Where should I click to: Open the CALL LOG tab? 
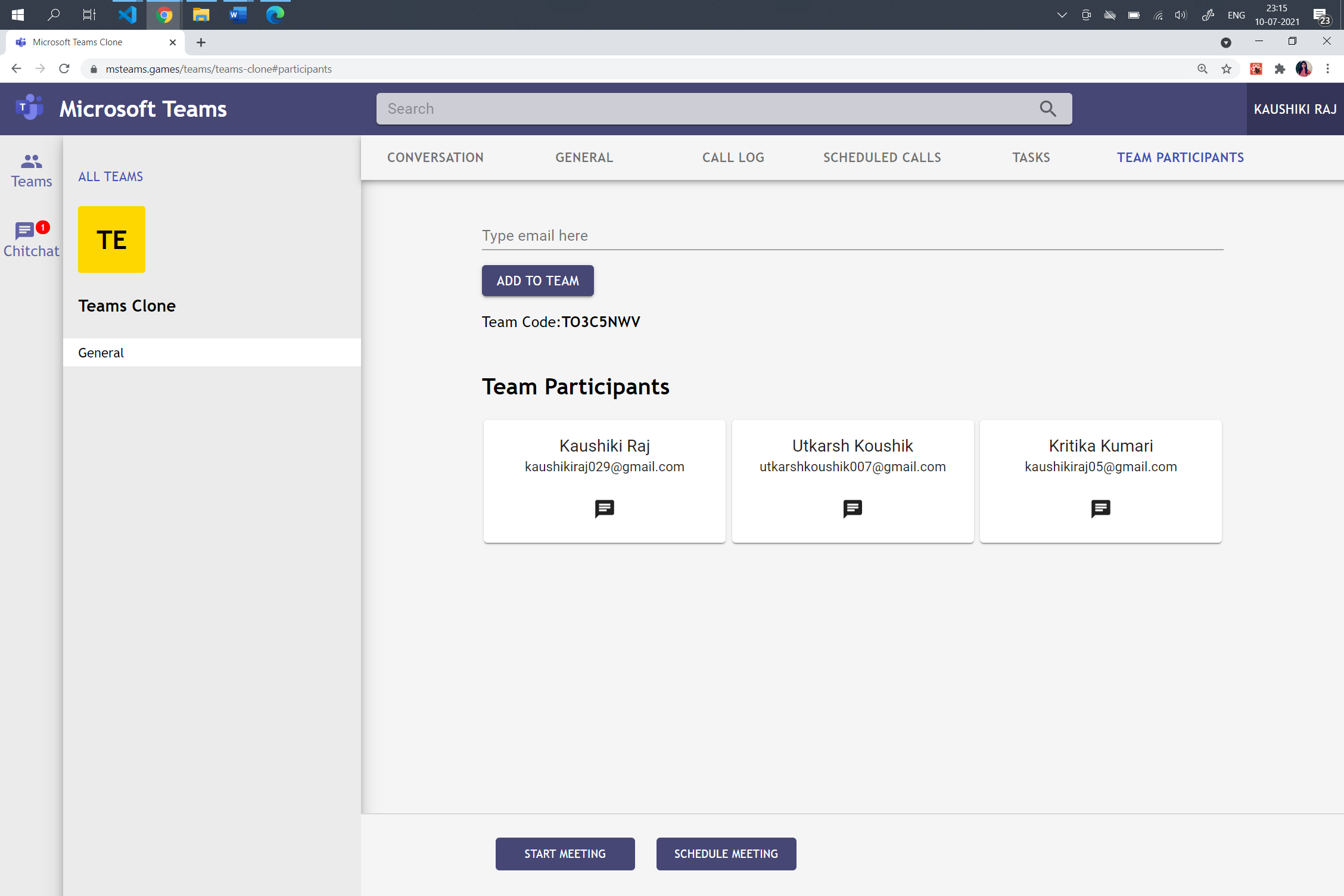point(733,157)
